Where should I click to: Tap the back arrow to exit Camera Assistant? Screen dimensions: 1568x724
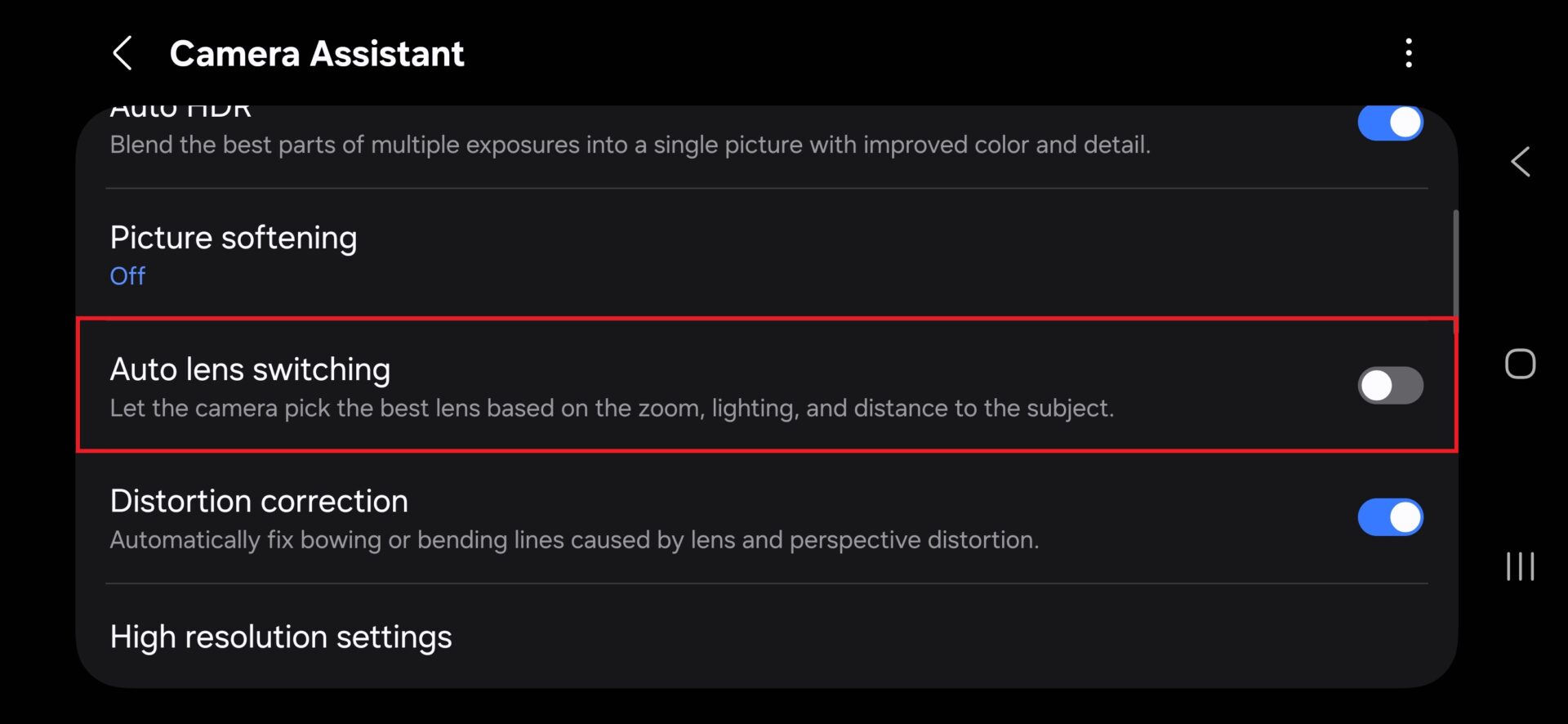[122, 53]
